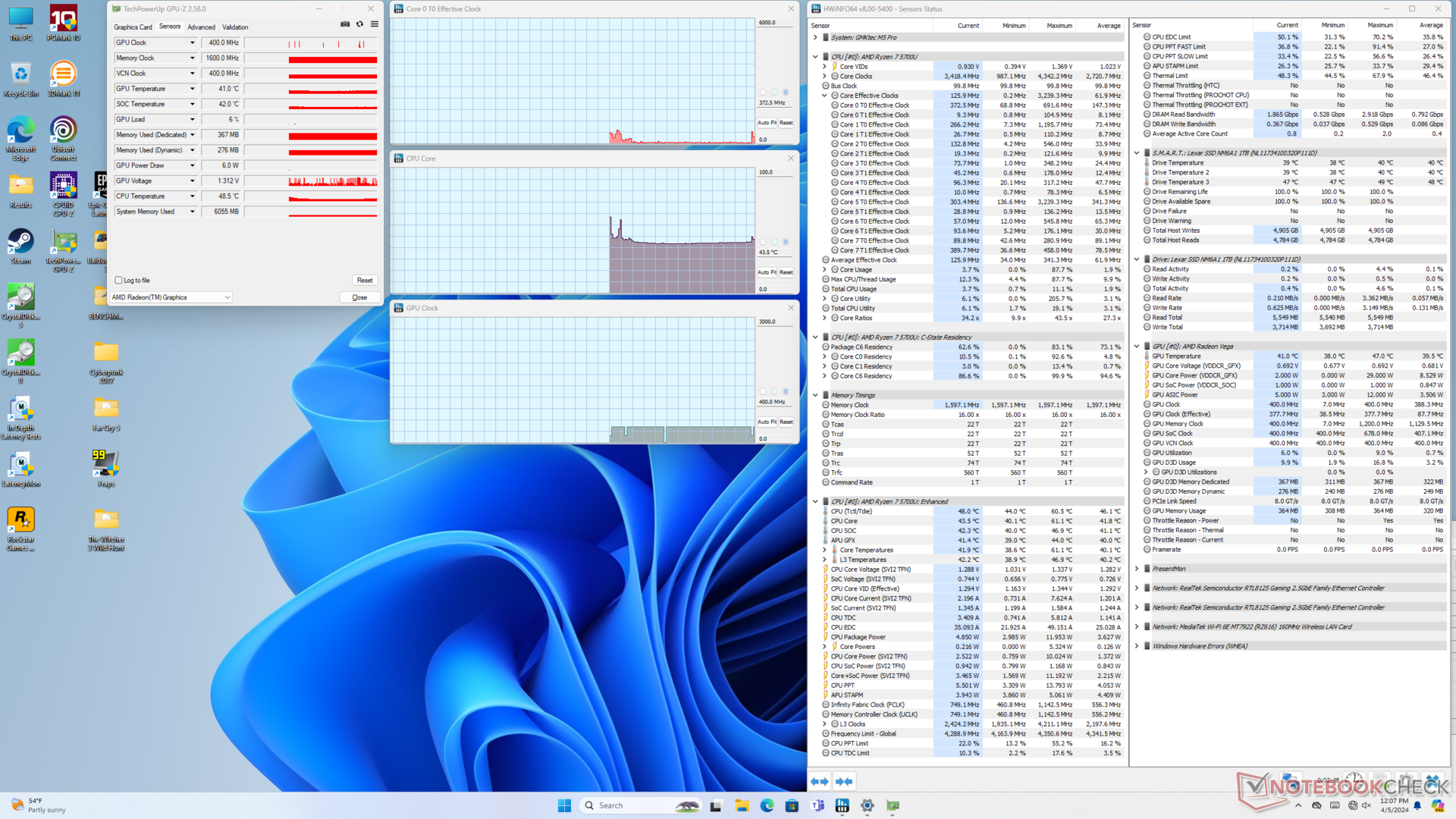Collapse the Core Effective Clocks tree node
Screen dimensions: 1456x819
[824, 96]
